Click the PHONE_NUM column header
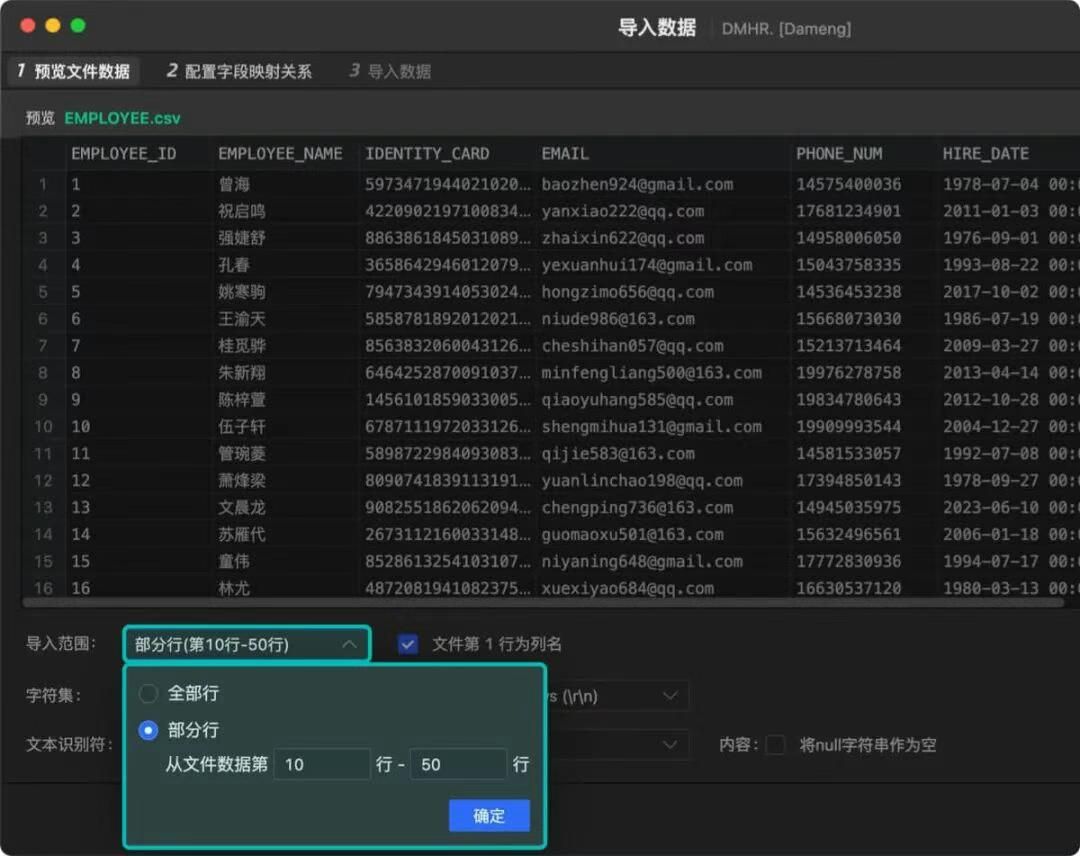The width and height of the screenshot is (1080, 856). pyautogui.click(x=839, y=154)
